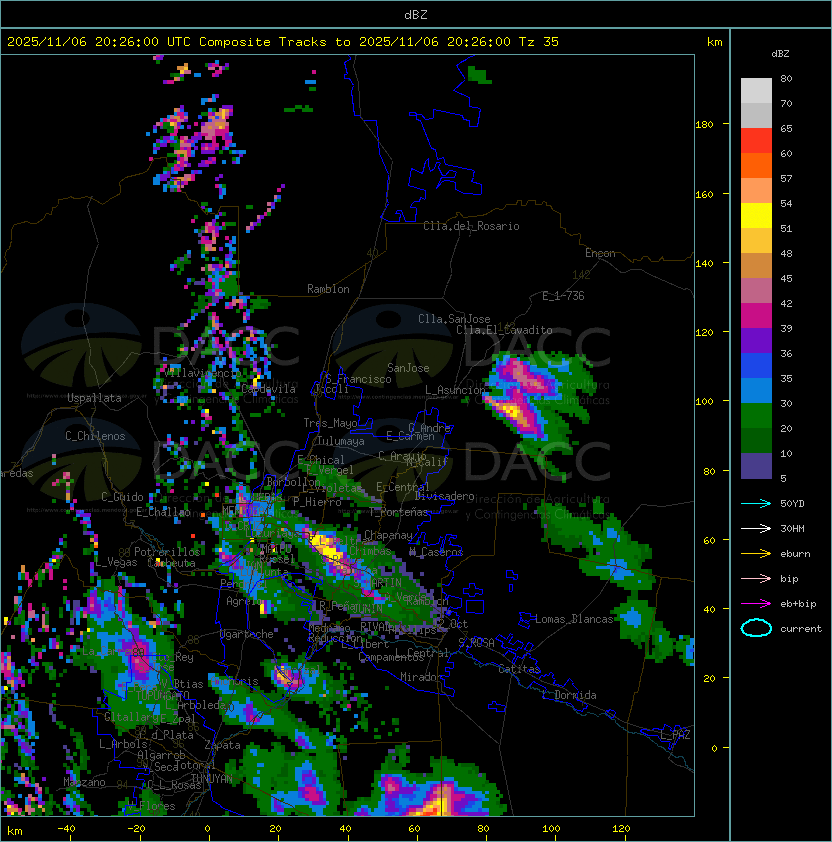Viewport: 832px width, 842px height.
Task: Click the 'Chapanay' map label
Action: 388,535
